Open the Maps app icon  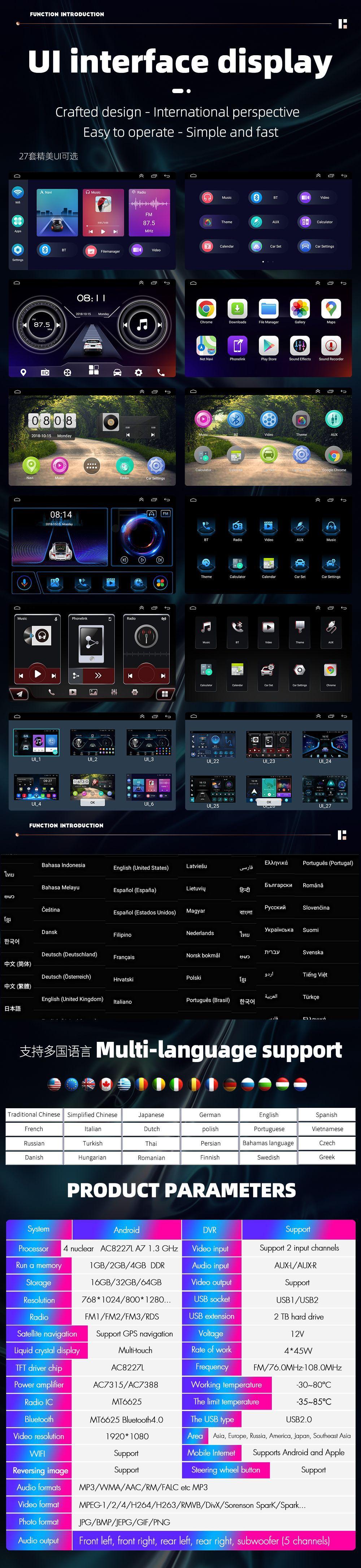coord(331,309)
